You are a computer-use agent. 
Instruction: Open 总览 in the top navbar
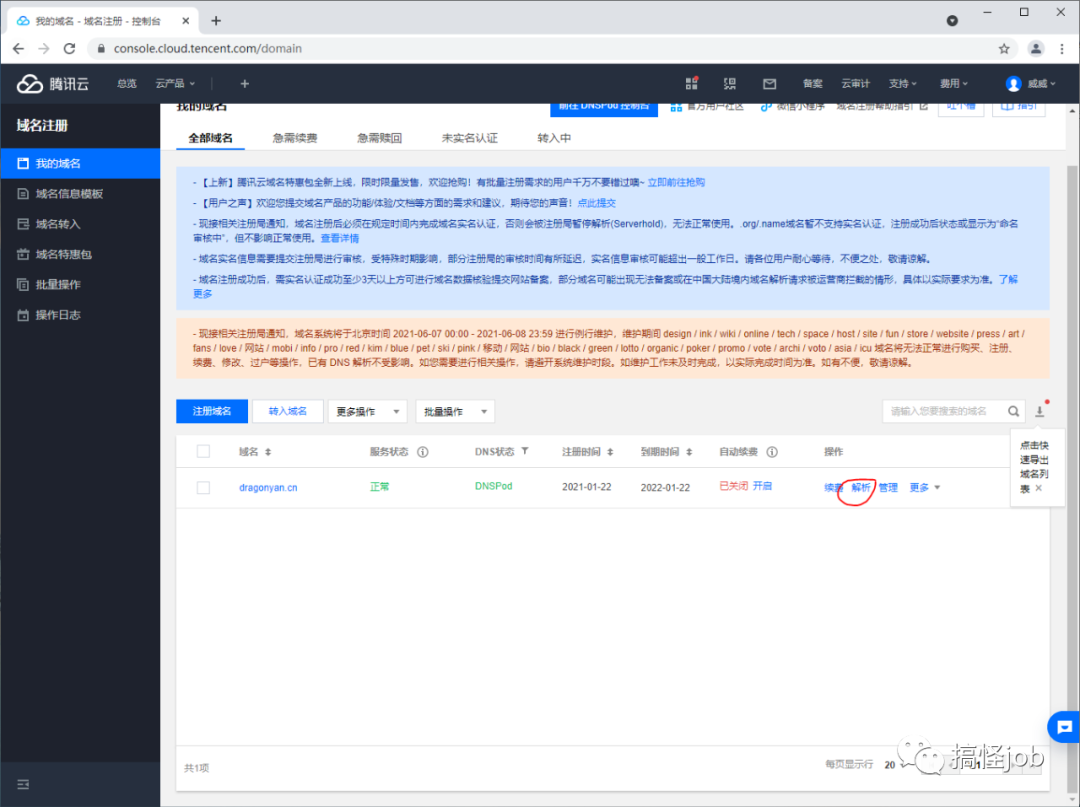(x=127, y=83)
